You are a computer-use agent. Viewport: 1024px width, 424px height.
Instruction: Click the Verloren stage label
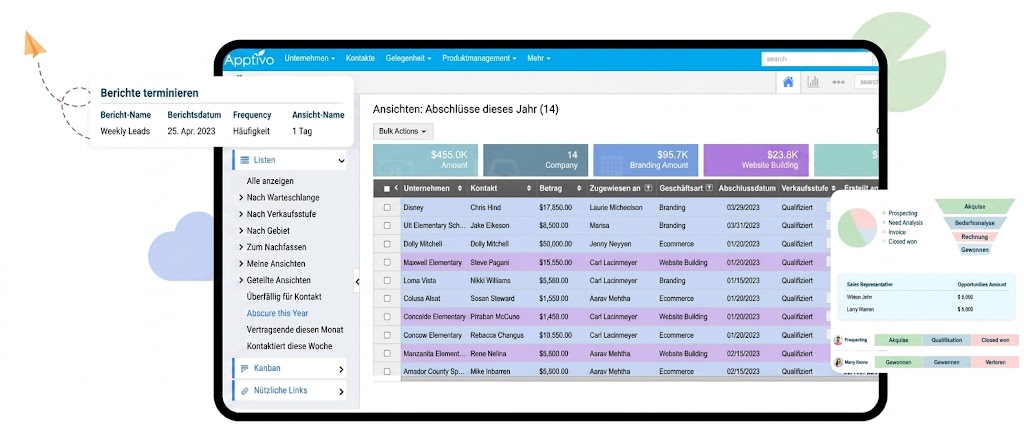[995, 362]
